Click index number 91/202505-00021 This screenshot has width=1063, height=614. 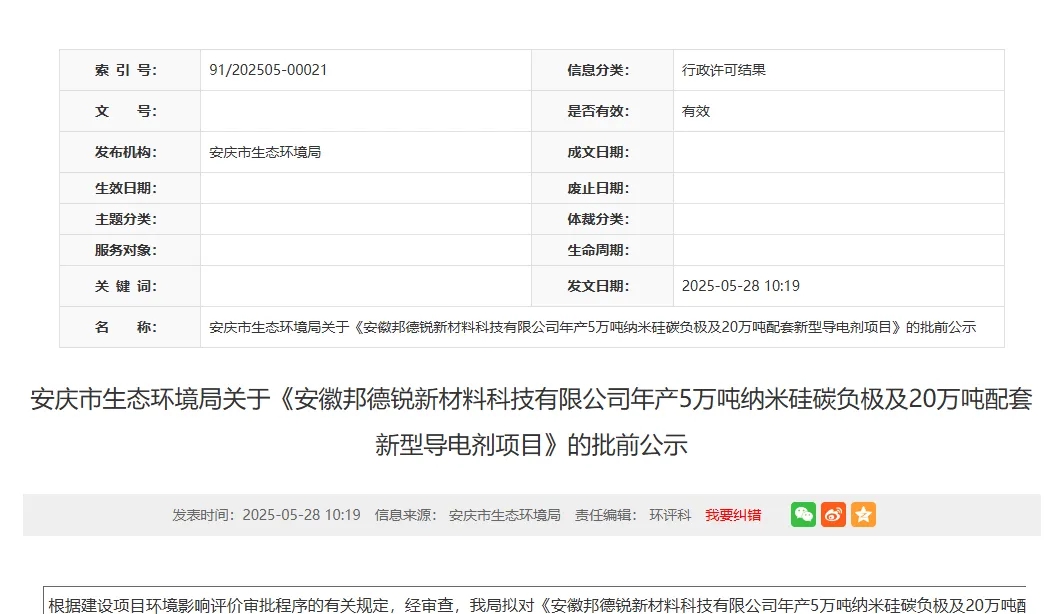(268, 70)
